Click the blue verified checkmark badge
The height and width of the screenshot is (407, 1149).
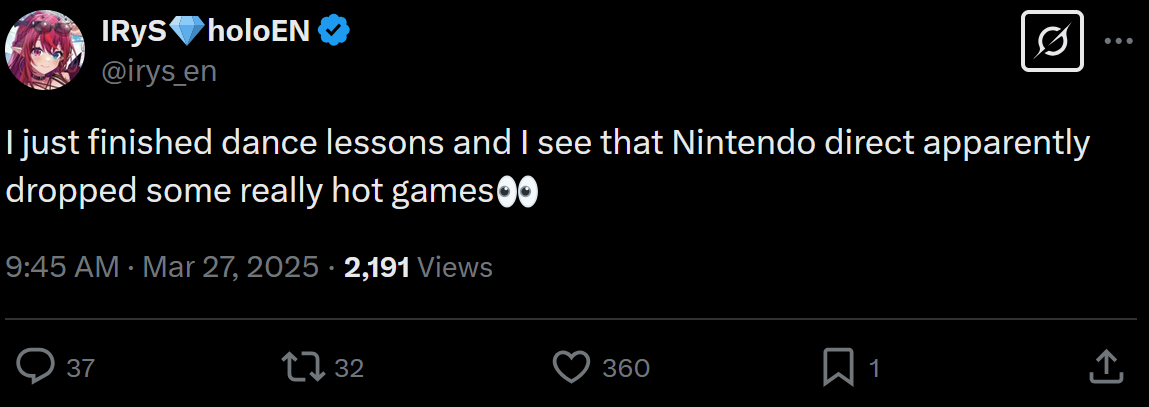[x=334, y=32]
